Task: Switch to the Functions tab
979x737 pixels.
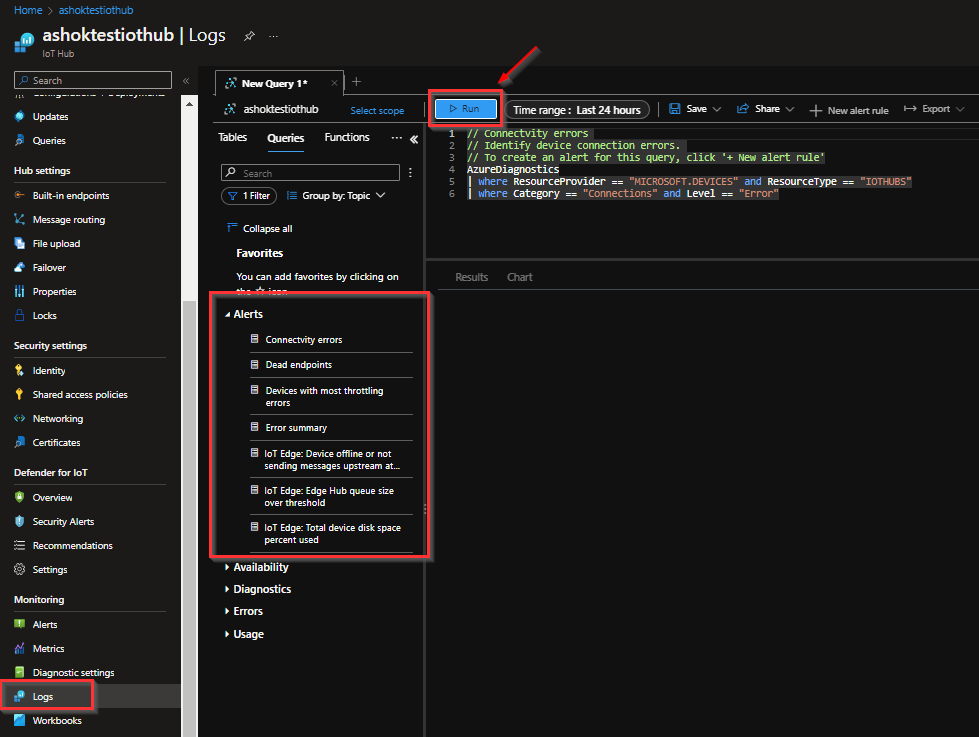Action: coord(346,137)
